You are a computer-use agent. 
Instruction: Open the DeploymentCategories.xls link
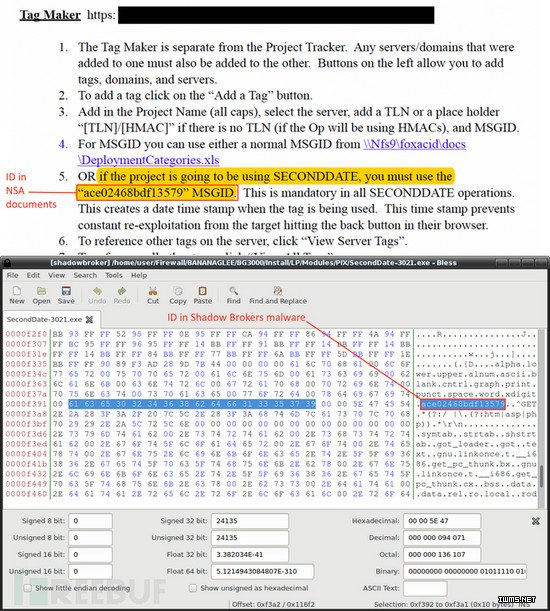[x=149, y=160]
